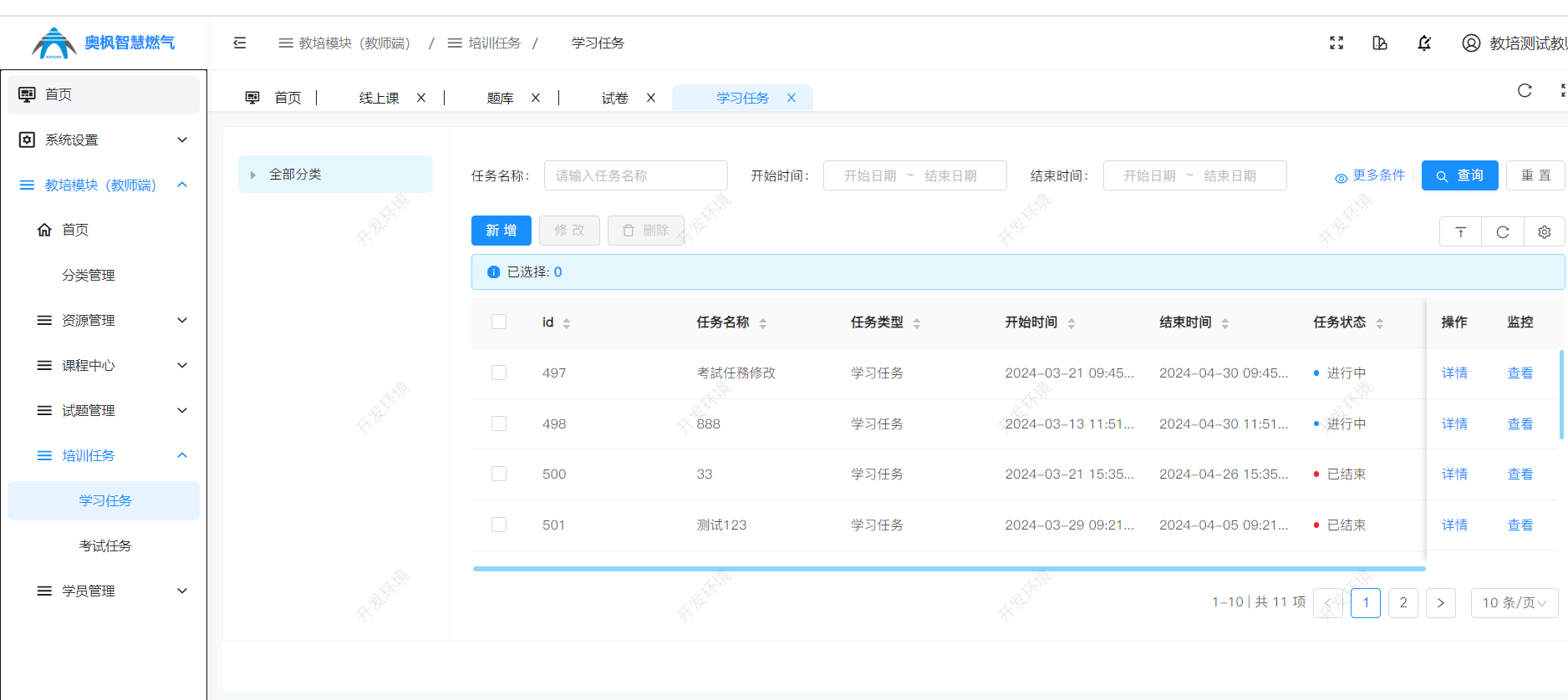Image resolution: width=1568 pixels, height=700 pixels.
Task: Click the fullscreen icon in header
Action: tap(1336, 43)
